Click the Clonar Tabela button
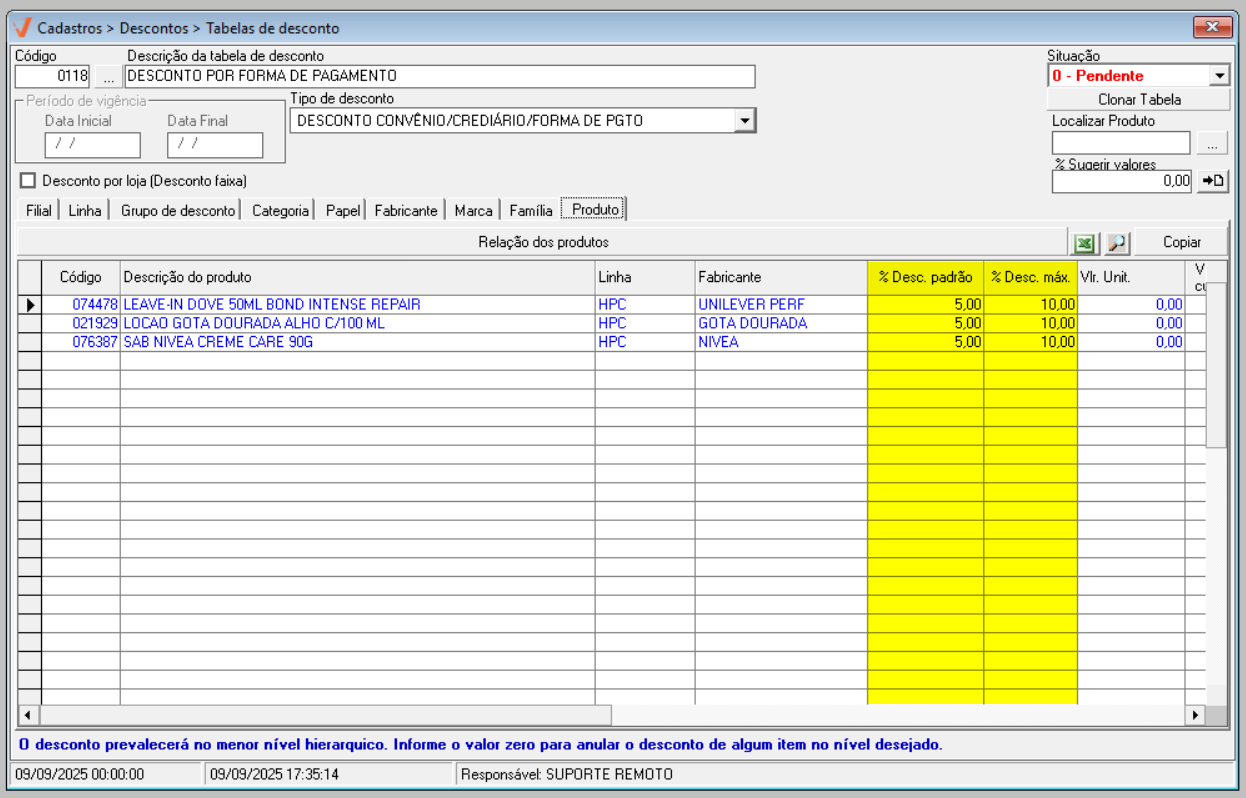 (1138, 100)
